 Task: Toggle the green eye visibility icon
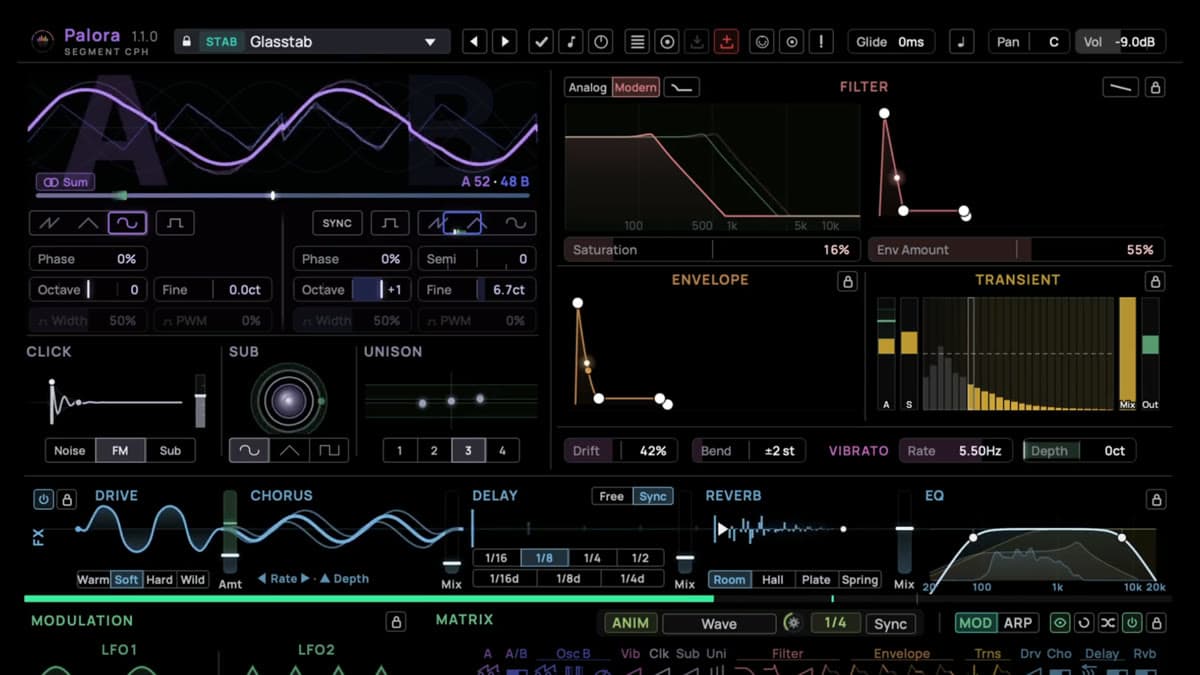(1059, 623)
